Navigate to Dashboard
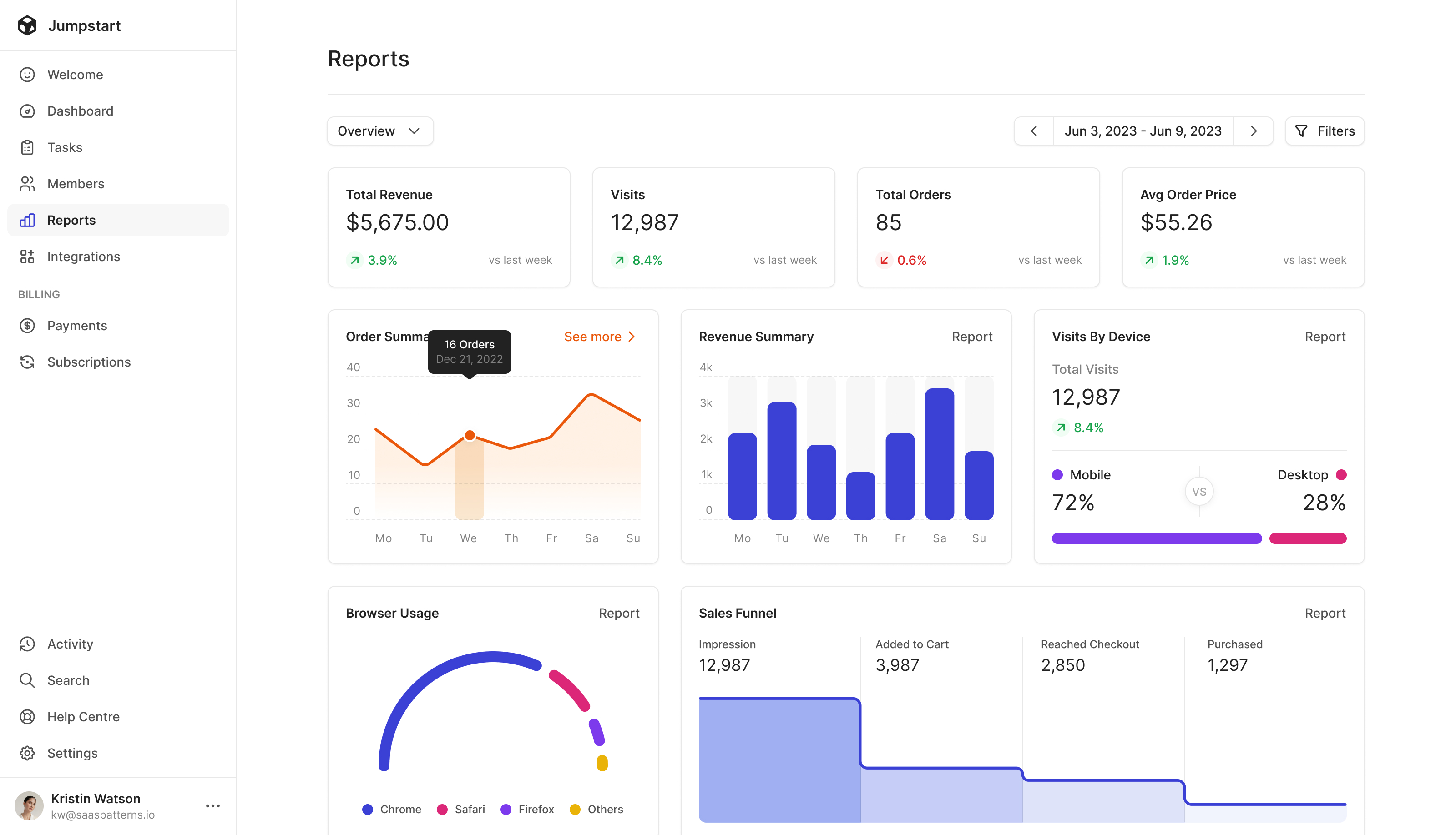 point(118,111)
